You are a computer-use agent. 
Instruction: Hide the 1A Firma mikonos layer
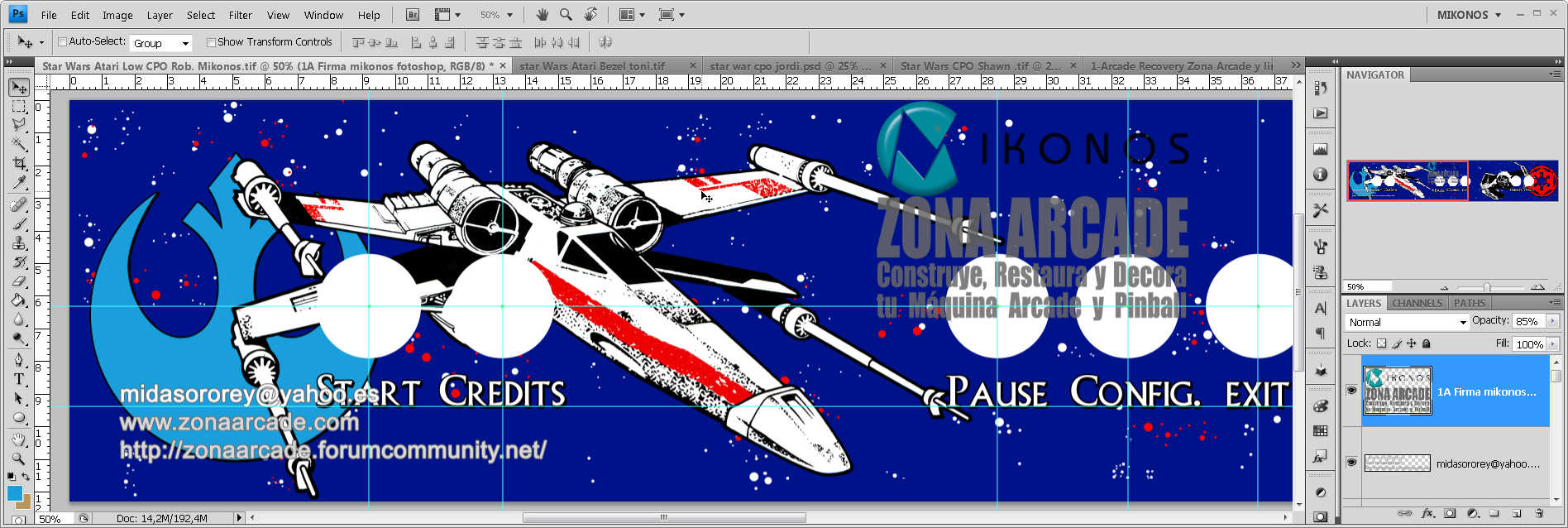point(1351,391)
